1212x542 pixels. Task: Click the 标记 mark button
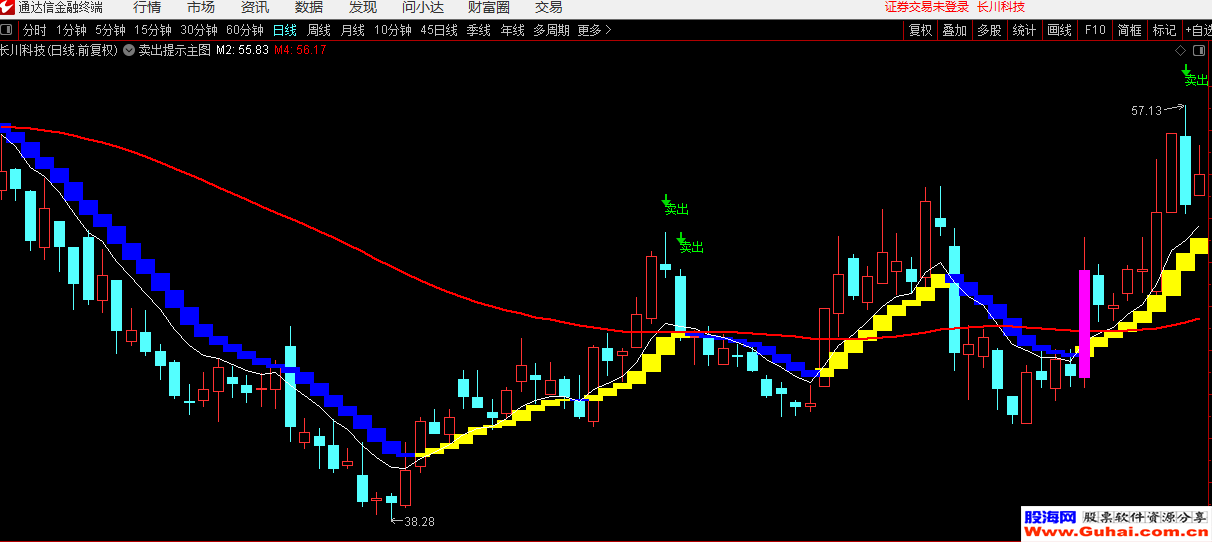(1164, 30)
